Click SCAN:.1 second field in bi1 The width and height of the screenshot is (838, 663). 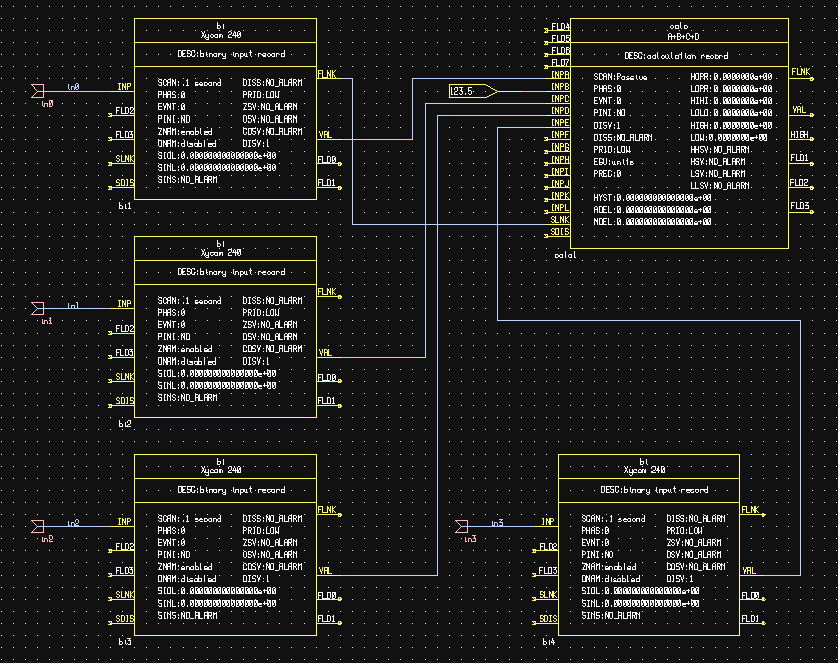(x=189, y=83)
